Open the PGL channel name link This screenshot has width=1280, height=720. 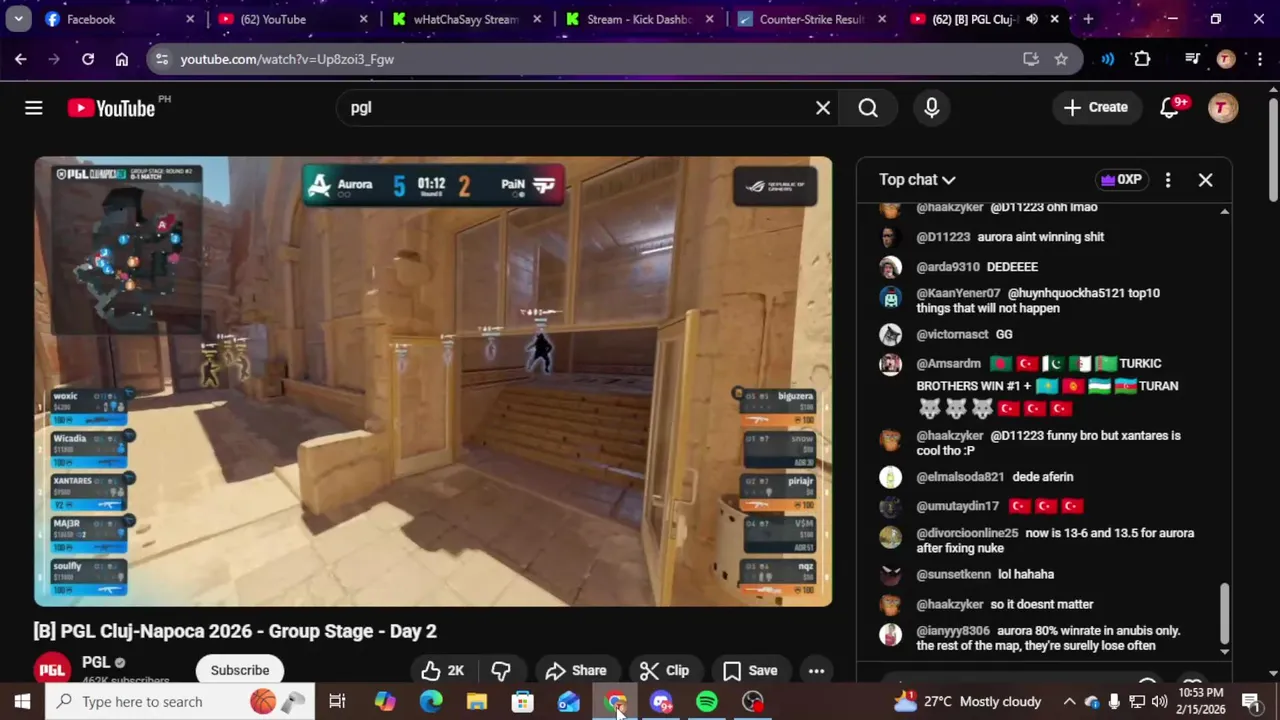tap(96, 662)
